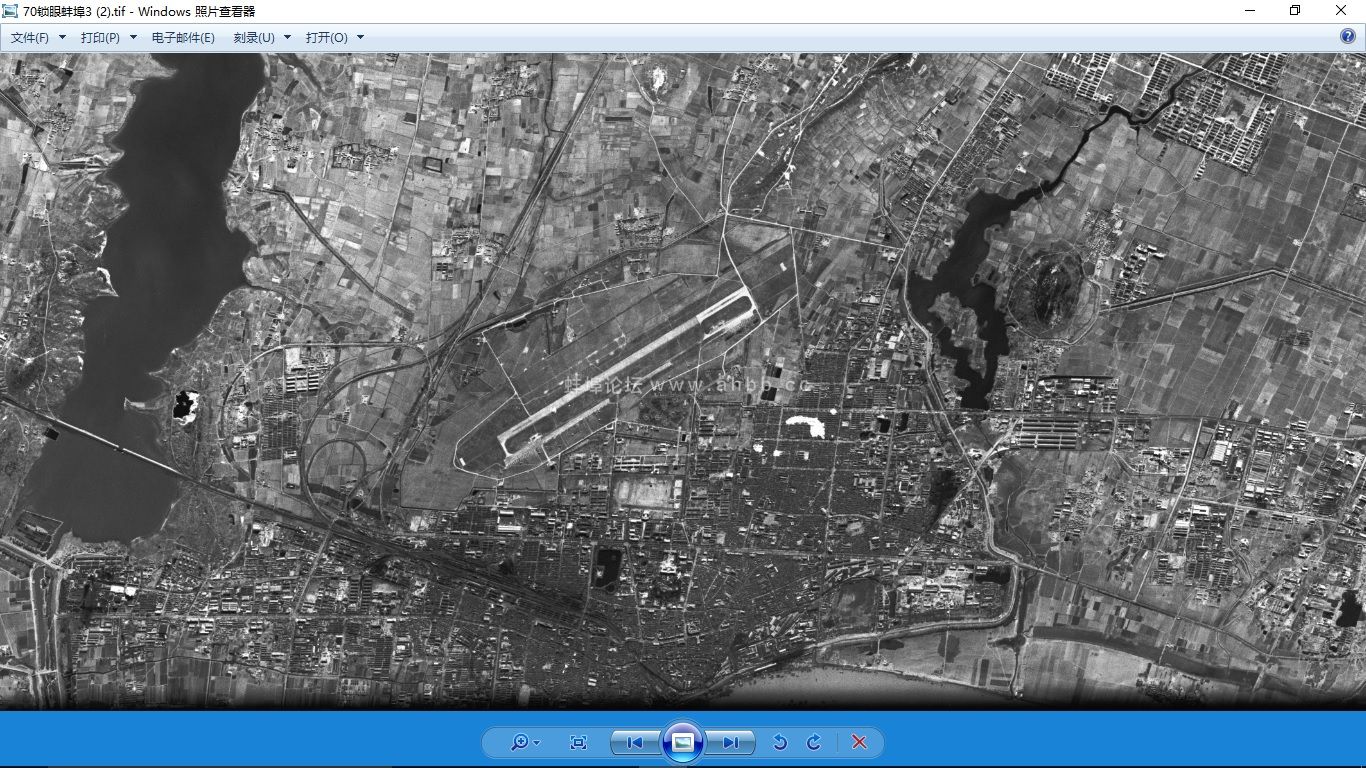The image size is (1366, 768).
Task: Go to the previous photo
Action: (635, 742)
